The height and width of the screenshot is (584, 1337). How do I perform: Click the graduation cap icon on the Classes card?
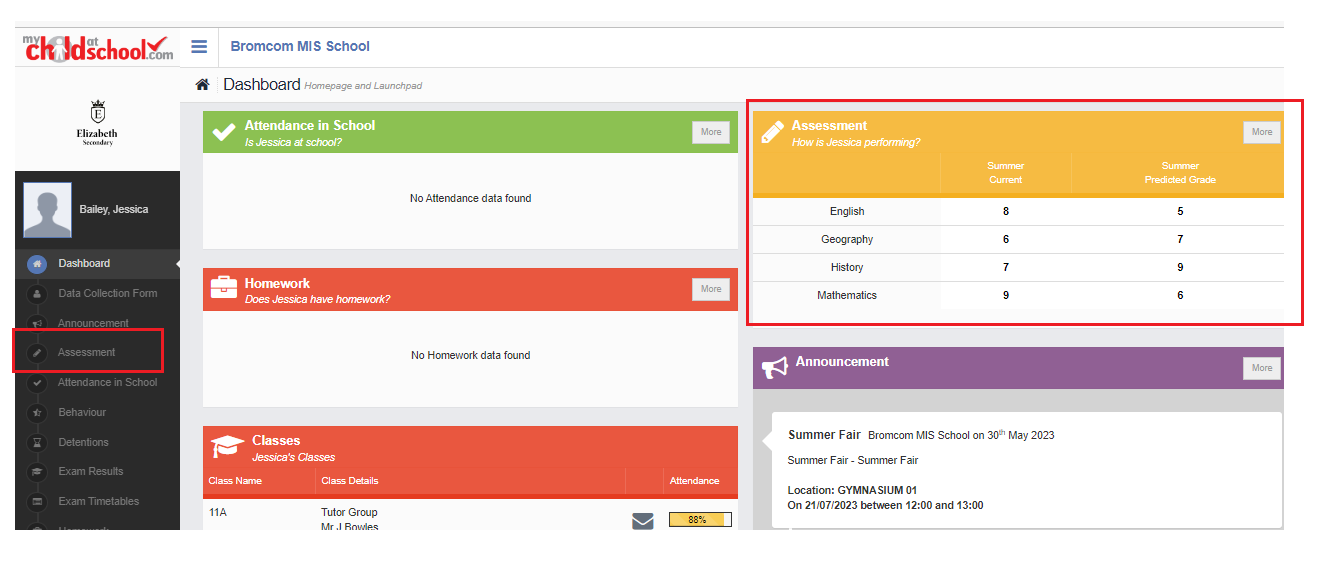coord(227,447)
